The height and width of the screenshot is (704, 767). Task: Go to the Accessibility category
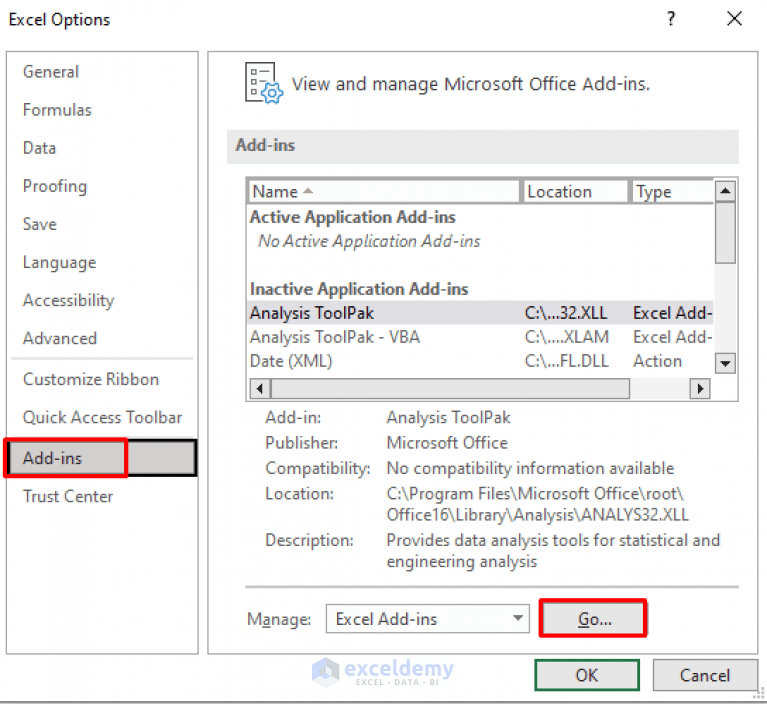tap(68, 300)
